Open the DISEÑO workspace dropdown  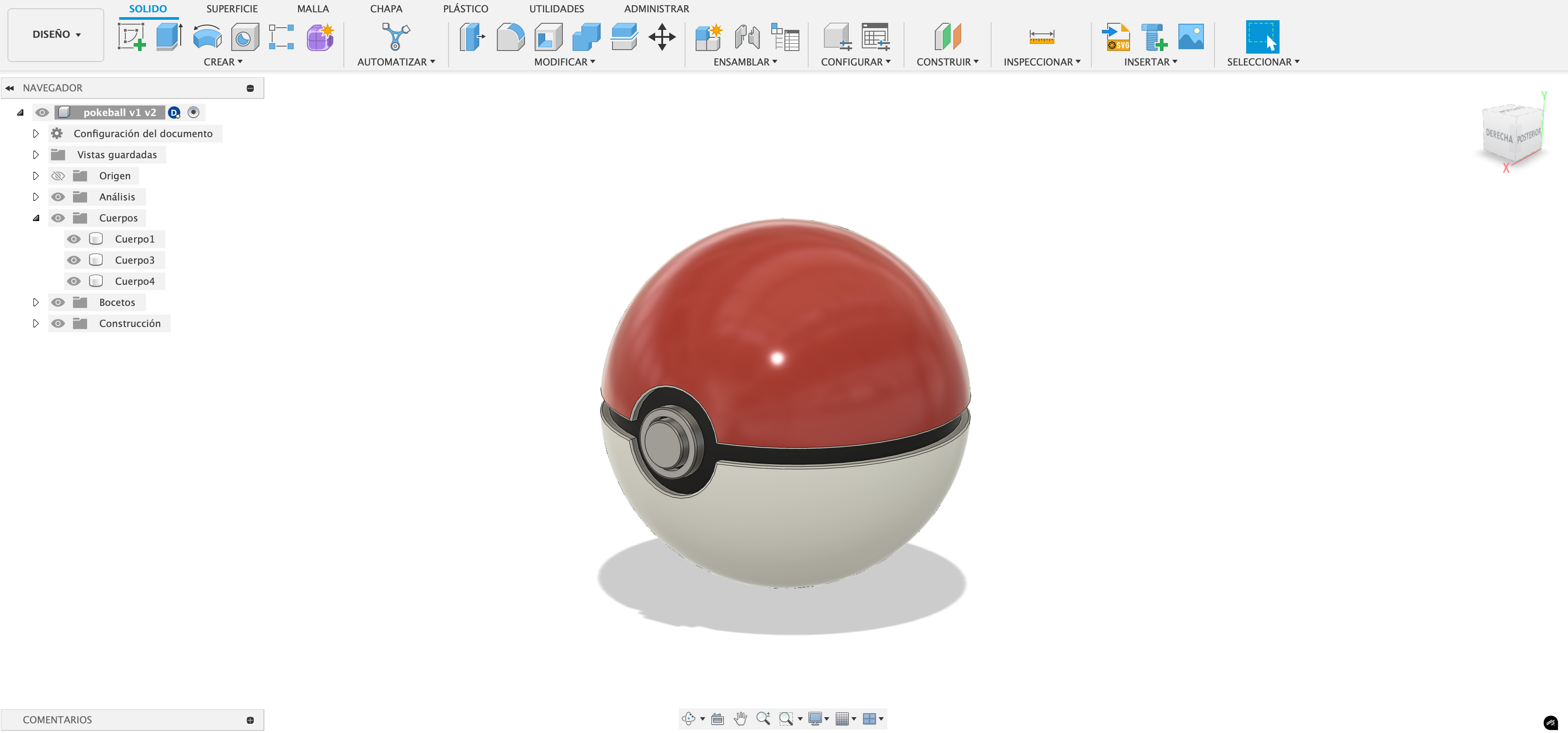coord(56,35)
